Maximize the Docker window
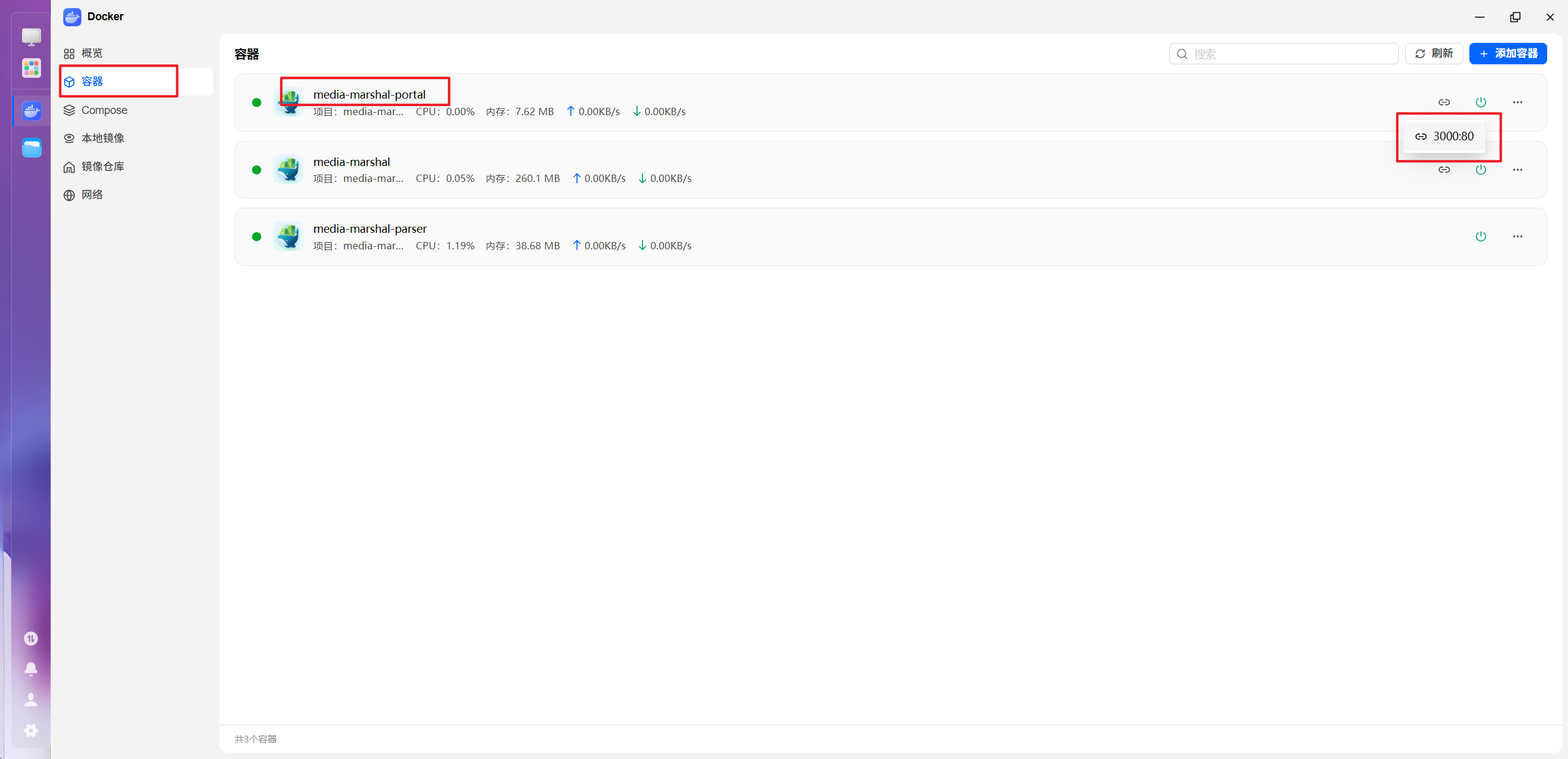This screenshot has height=759, width=1568. coord(1515,17)
